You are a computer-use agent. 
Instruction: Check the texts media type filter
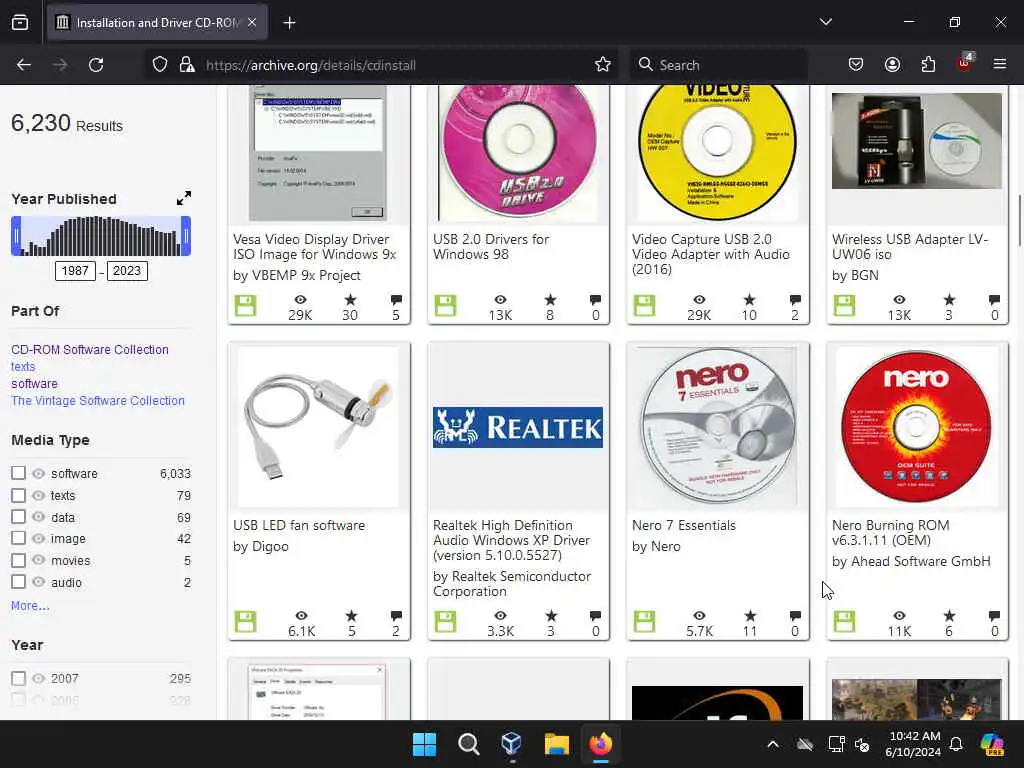(x=18, y=495)
